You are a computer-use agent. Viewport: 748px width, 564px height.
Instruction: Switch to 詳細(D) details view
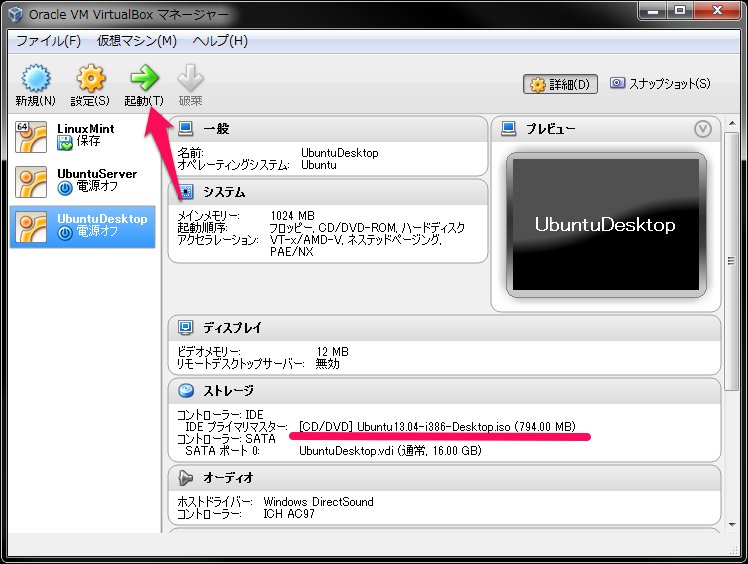tap(560, 84)
